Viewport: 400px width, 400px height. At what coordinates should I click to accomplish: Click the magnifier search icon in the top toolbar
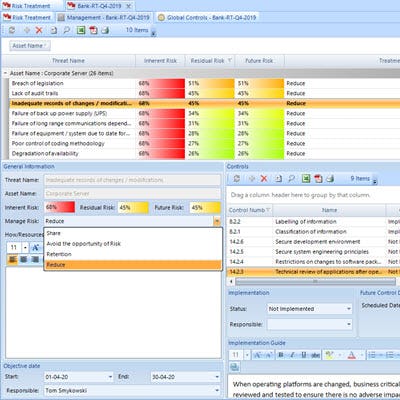pyautogui.click(x=67, y=30)
